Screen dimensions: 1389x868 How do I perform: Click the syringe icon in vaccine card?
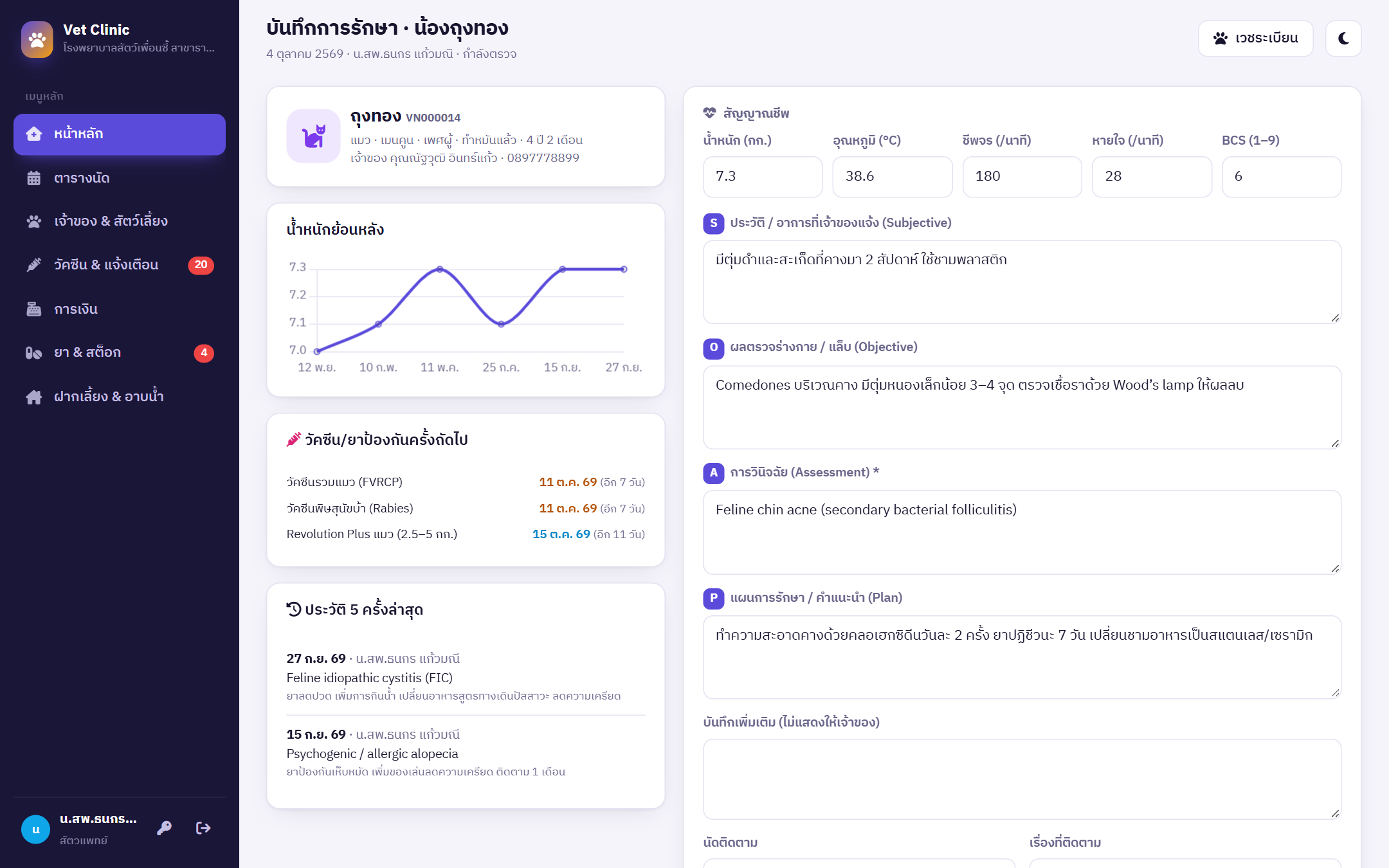(x=294, y=440)
